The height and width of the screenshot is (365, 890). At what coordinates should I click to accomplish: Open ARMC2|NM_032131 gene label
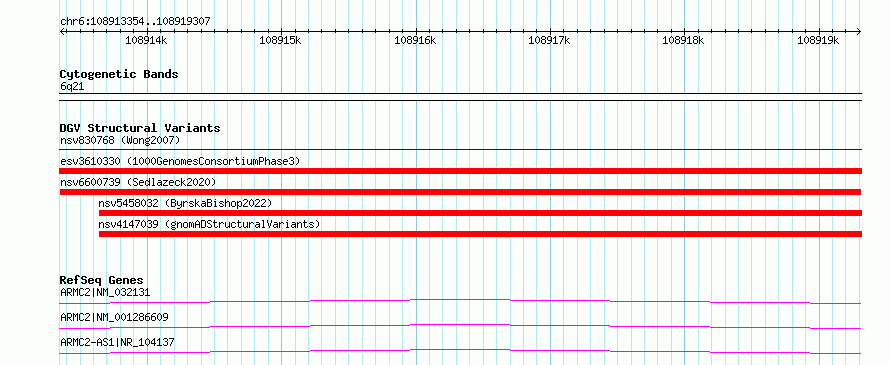tap(105, 293)
